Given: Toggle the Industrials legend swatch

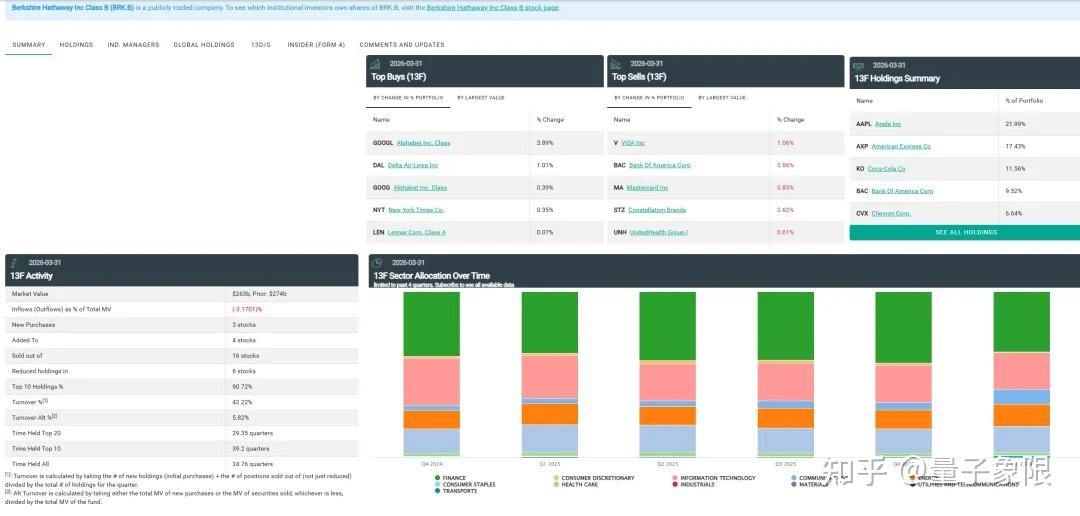Looking at the screenshot, I should (674, 484).
